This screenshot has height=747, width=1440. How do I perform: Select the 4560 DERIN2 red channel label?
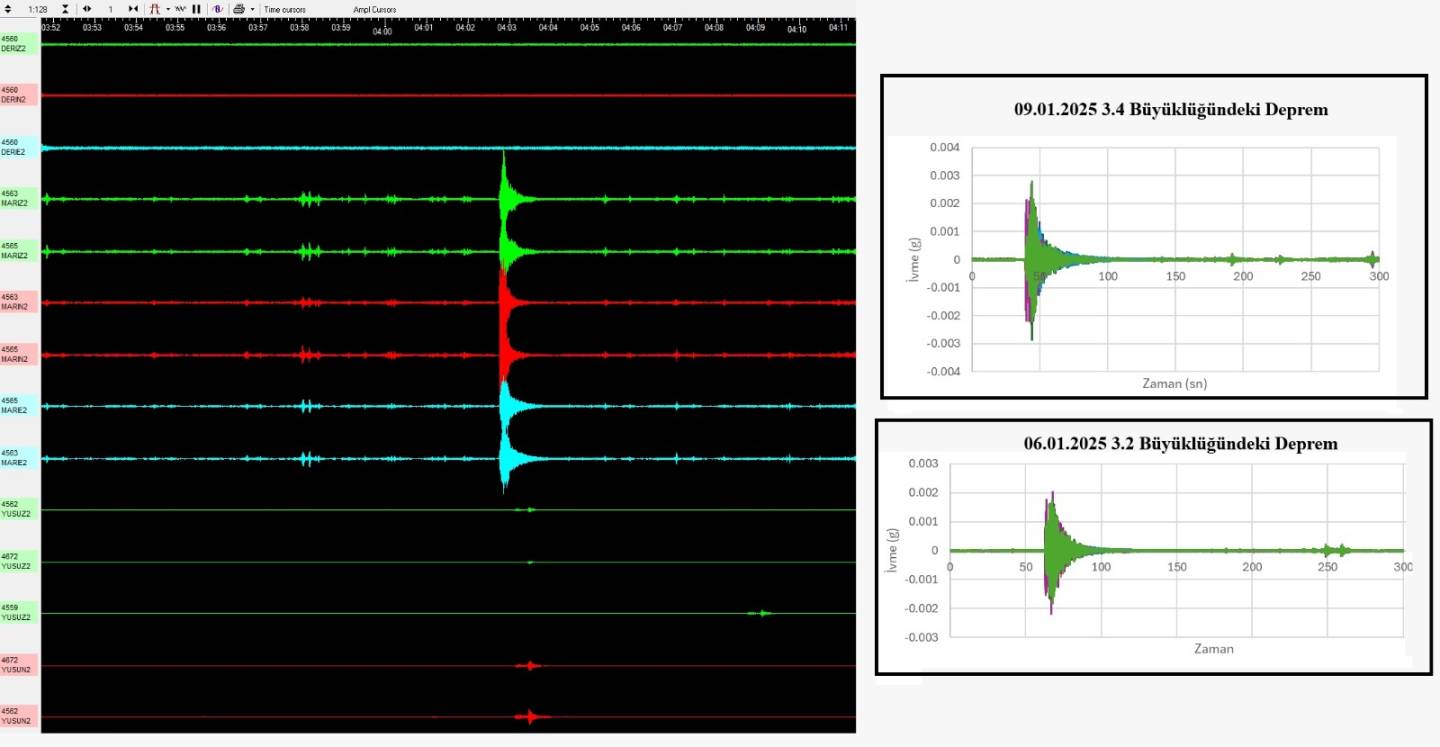tap(19, 95)
